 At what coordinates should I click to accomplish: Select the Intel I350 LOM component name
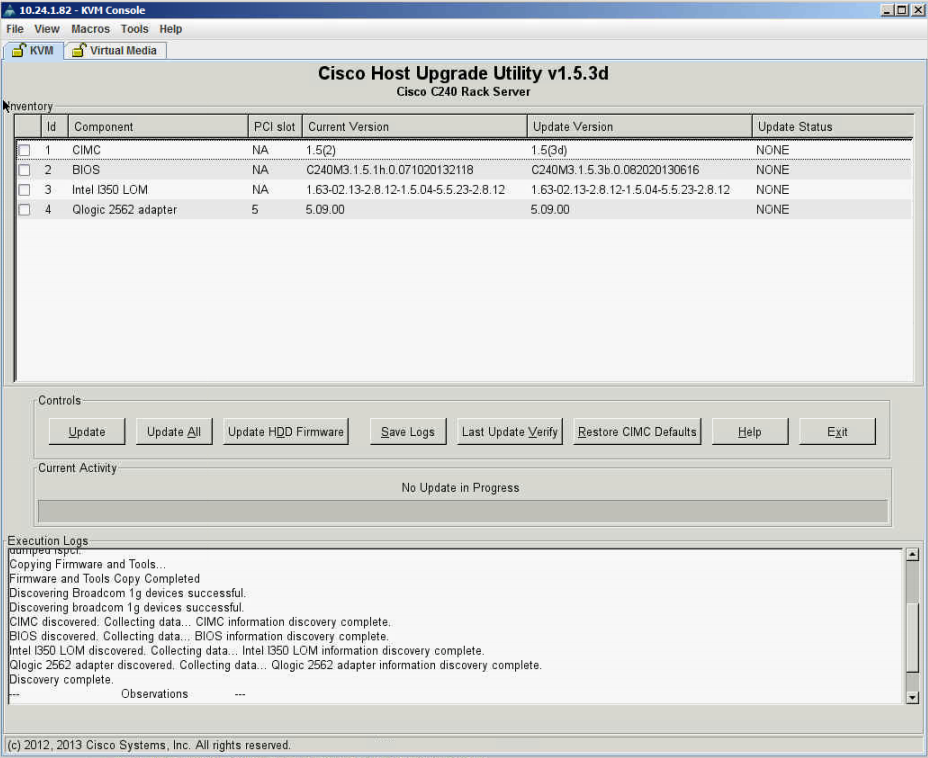110,190
